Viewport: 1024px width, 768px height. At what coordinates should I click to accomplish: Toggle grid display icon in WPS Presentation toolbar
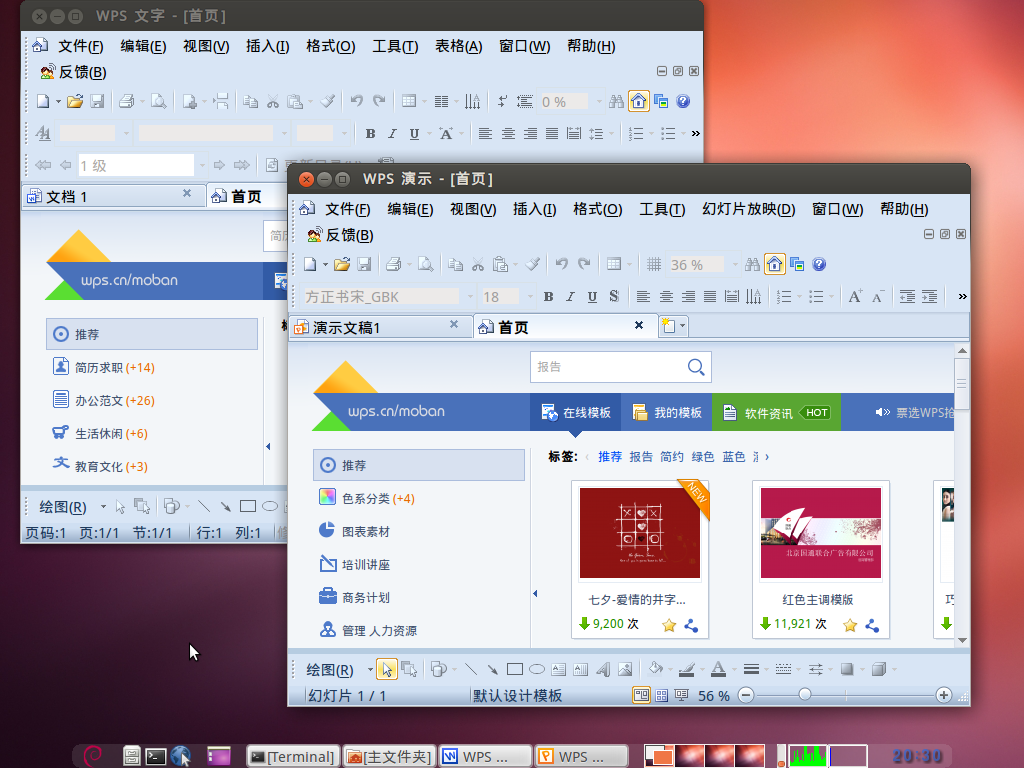(x=654, y=264)
